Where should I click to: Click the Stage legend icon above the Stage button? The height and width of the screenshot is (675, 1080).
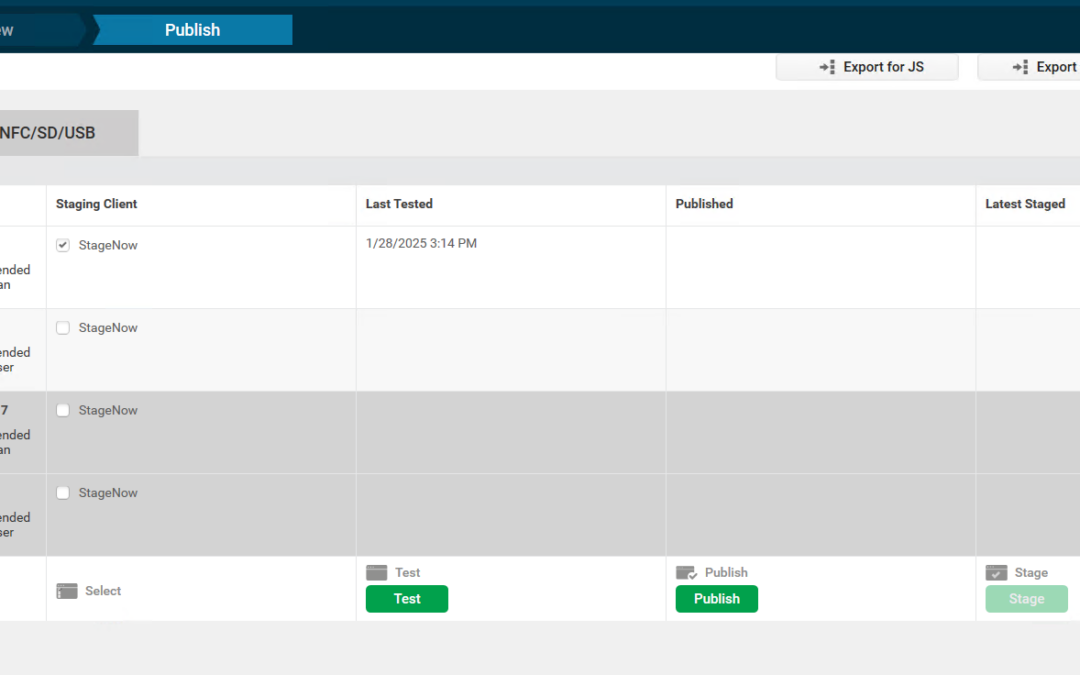coord(997,572)
